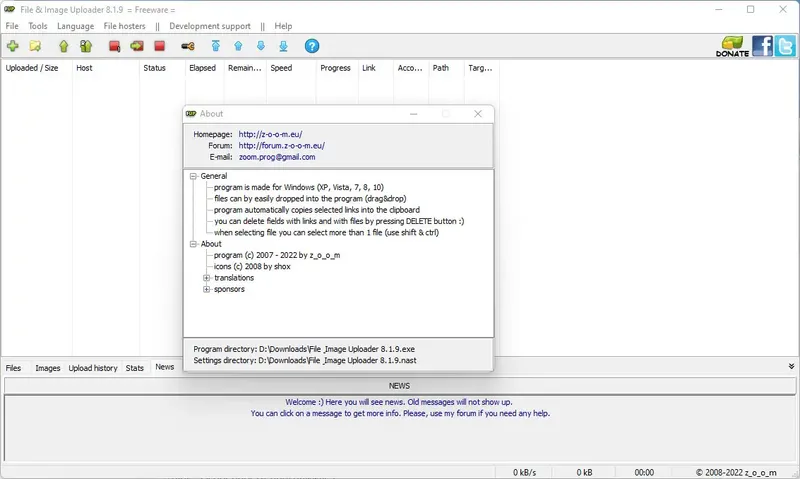Click the 'use my forum' news message line
The height and width of the screenshot is (479, 800).
[x=400, y=413]
